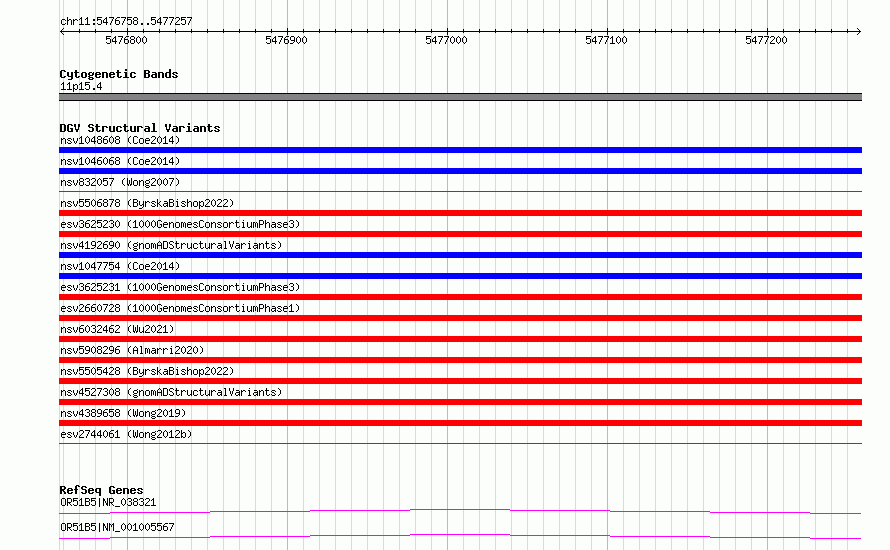Image resolution: width=890 pixels, height=550 pixels.
Task: Select variant label nsv1046068 (Coe2014)
Action: tap(120, 161)
